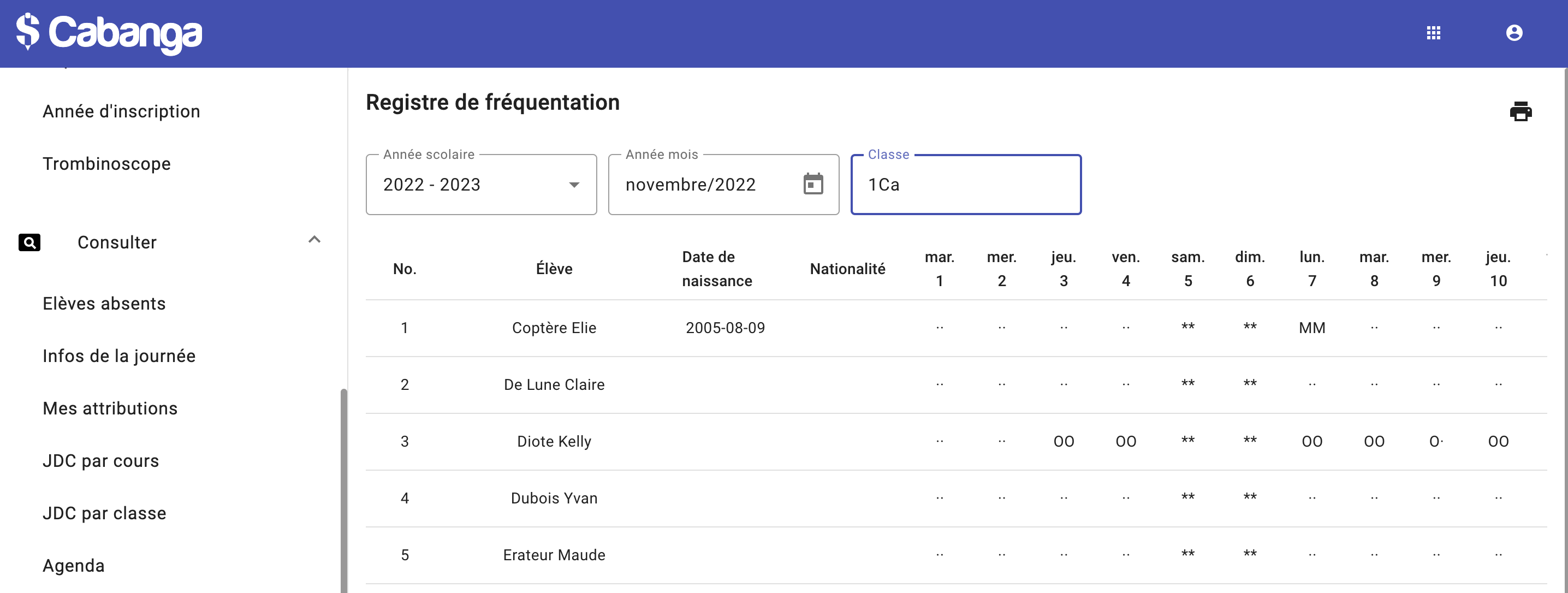Click Coptère Elie's sam. 5 ** cell
Viewport: 1568px width, 593px height.
coord(1187,327)
